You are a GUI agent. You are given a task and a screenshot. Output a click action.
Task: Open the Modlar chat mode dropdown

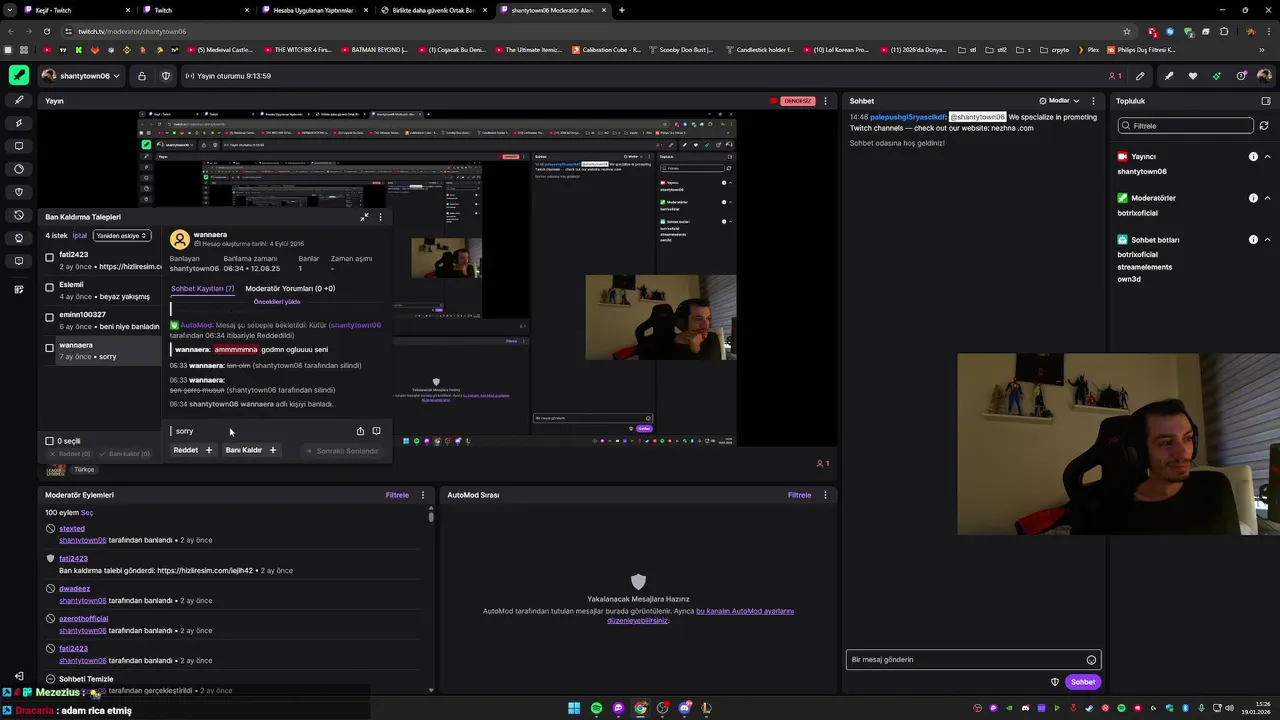coord(1060,101)
